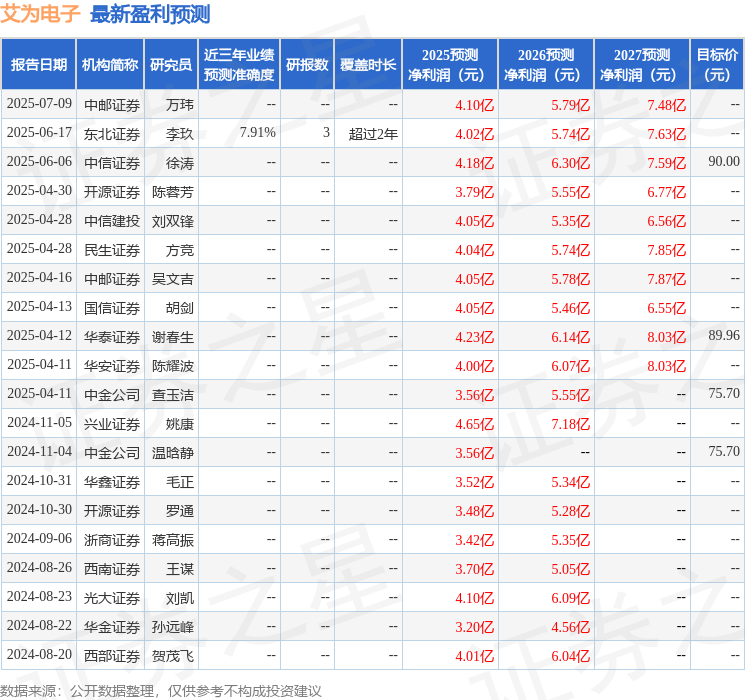Select the 光大证券 institution cell
This screenshot has height=700, width=745.
coord(111,598)
